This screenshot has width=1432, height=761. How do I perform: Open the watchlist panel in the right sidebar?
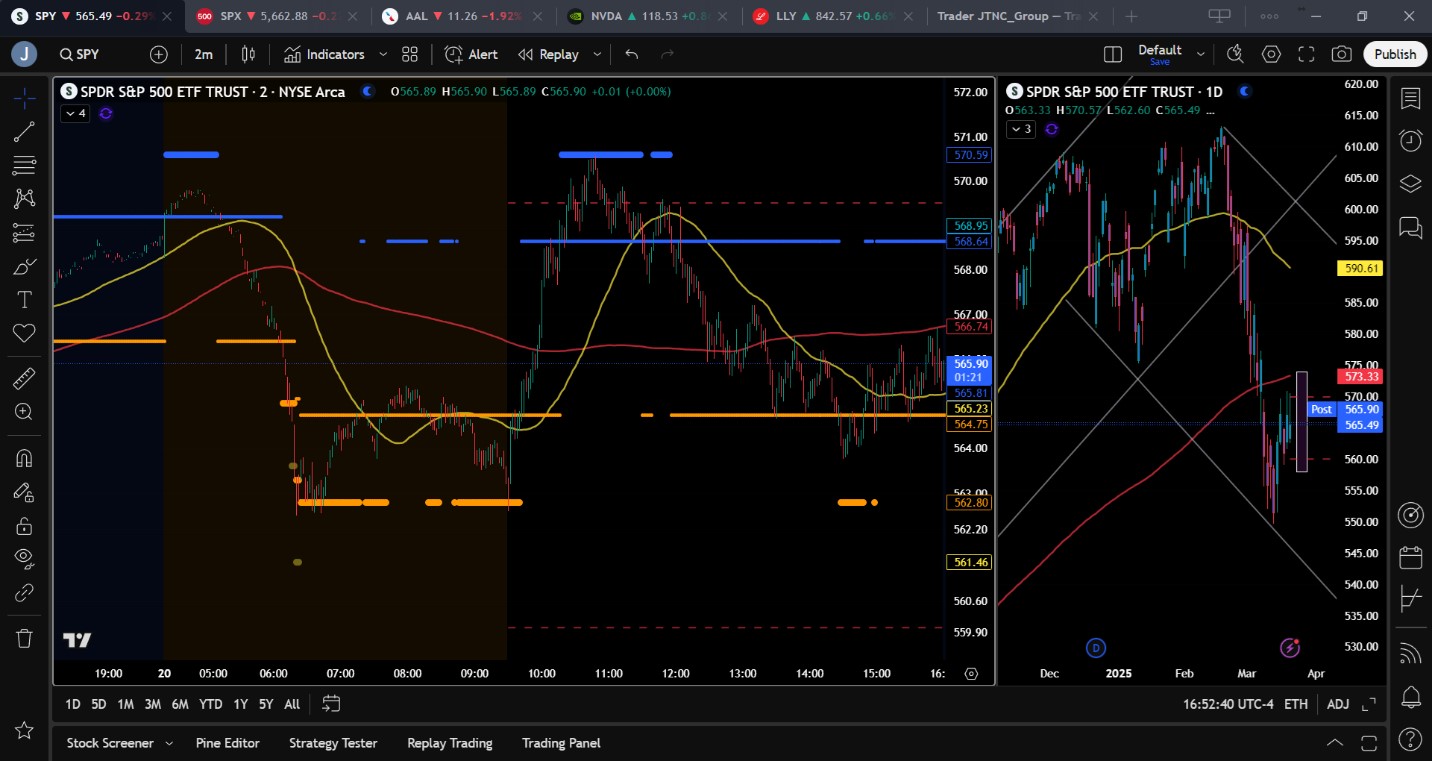(x=1411, y=98)
